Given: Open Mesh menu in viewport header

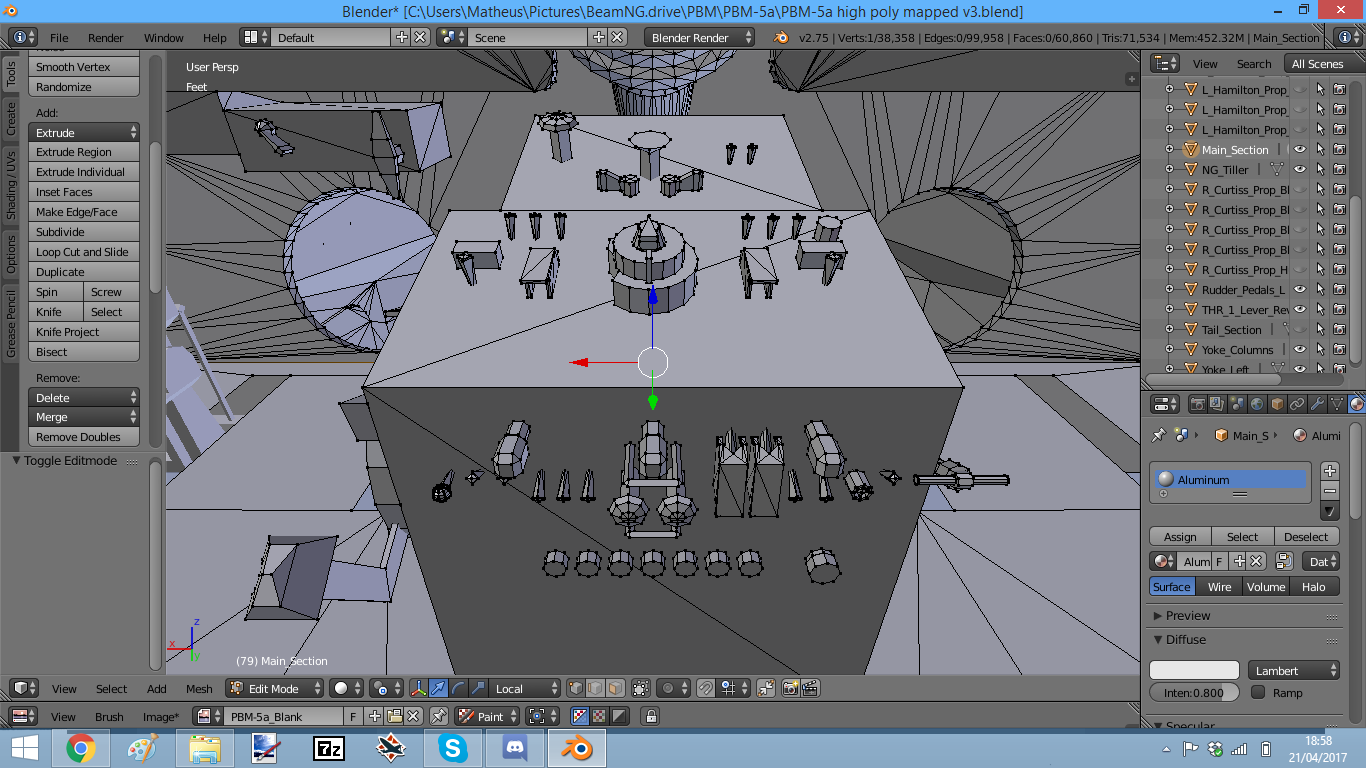Looking at the screenshot, I should coord(199,689).
